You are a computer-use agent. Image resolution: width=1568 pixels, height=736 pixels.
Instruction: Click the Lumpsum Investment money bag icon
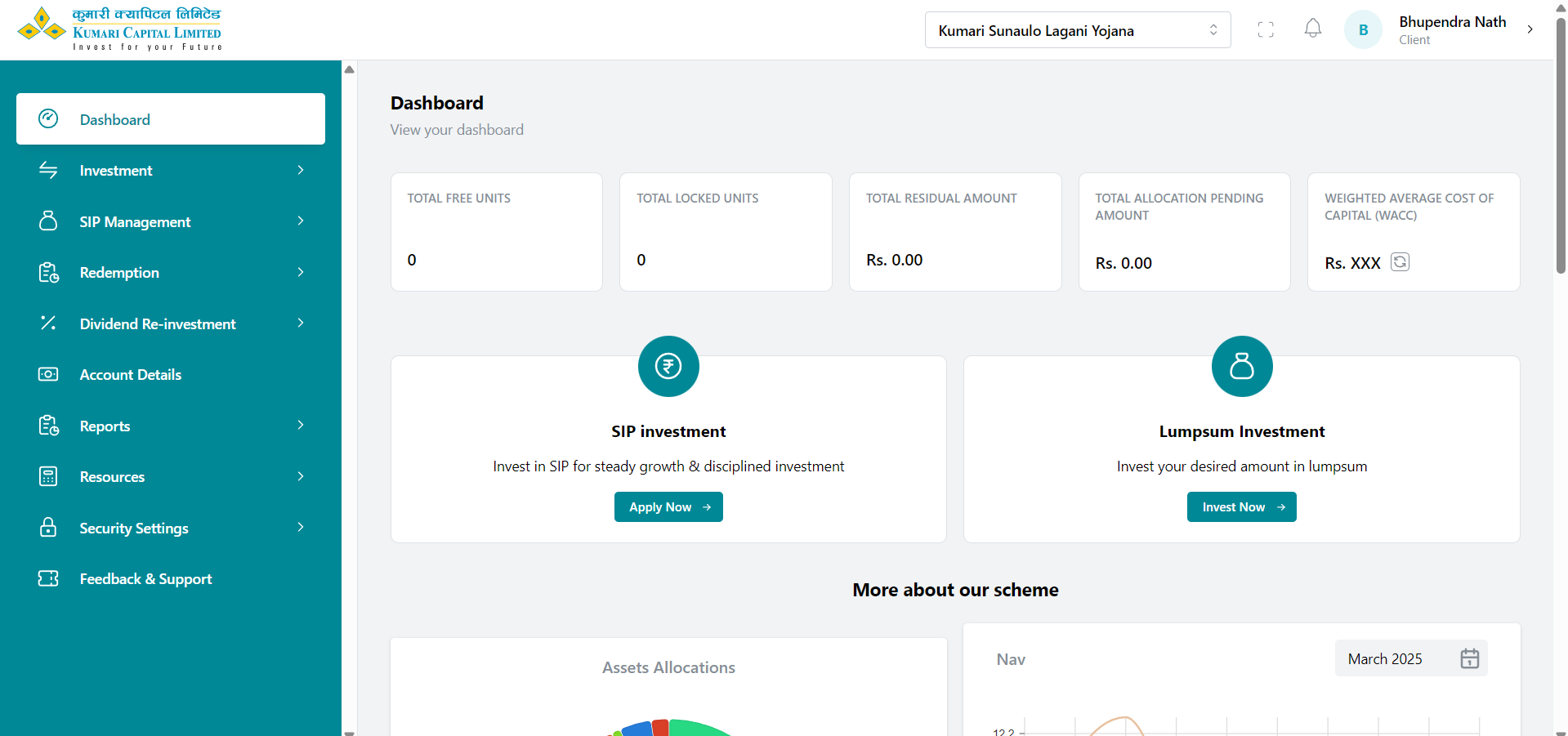pos(1241,367)
